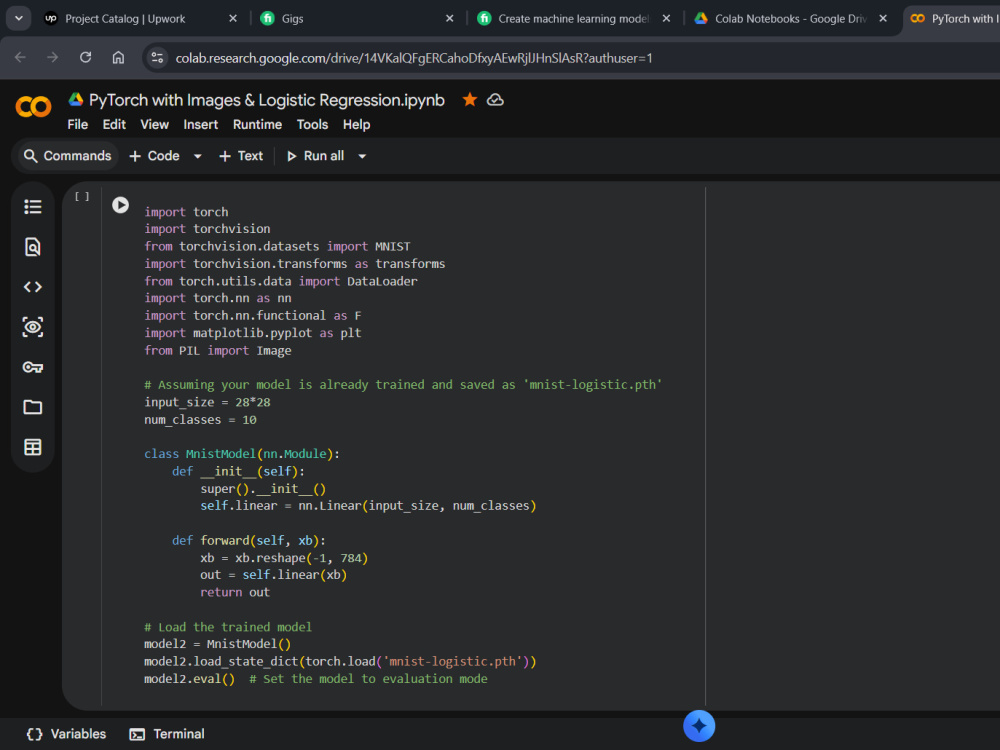1000x750 pixels.
Task: Click the '# Load the trained model' comment
Action: point(228,627)
